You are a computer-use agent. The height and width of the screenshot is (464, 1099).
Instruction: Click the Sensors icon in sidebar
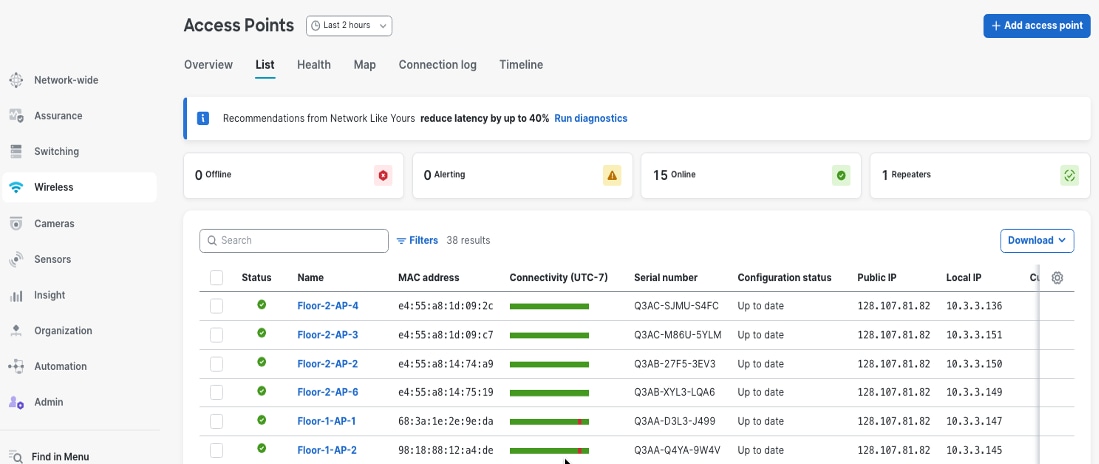[x=16, y=259]
